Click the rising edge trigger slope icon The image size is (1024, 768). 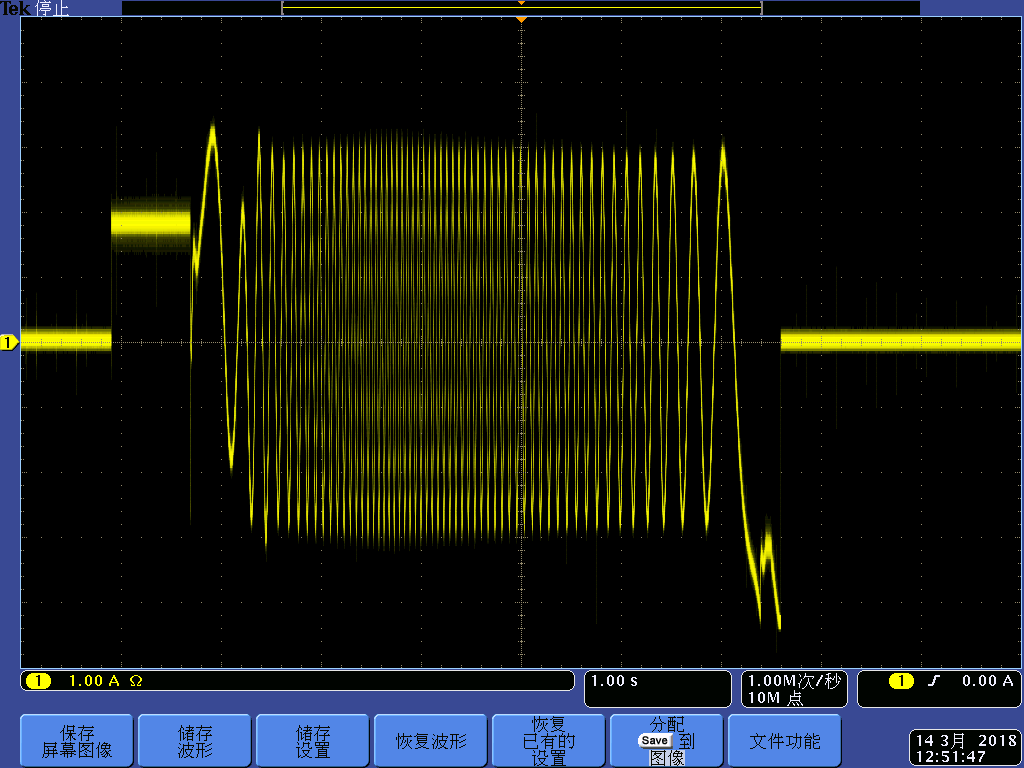pos(934,681)
